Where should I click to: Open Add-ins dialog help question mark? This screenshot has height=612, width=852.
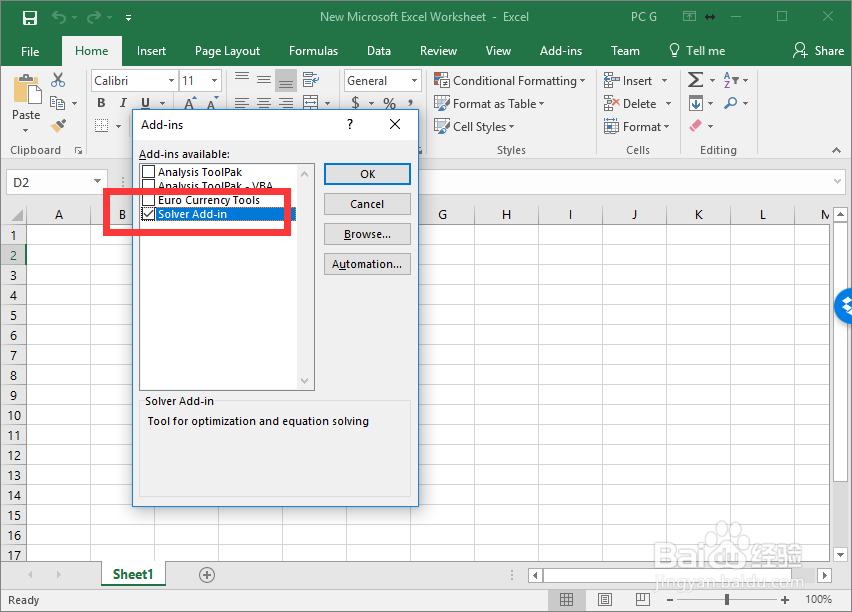350,124
